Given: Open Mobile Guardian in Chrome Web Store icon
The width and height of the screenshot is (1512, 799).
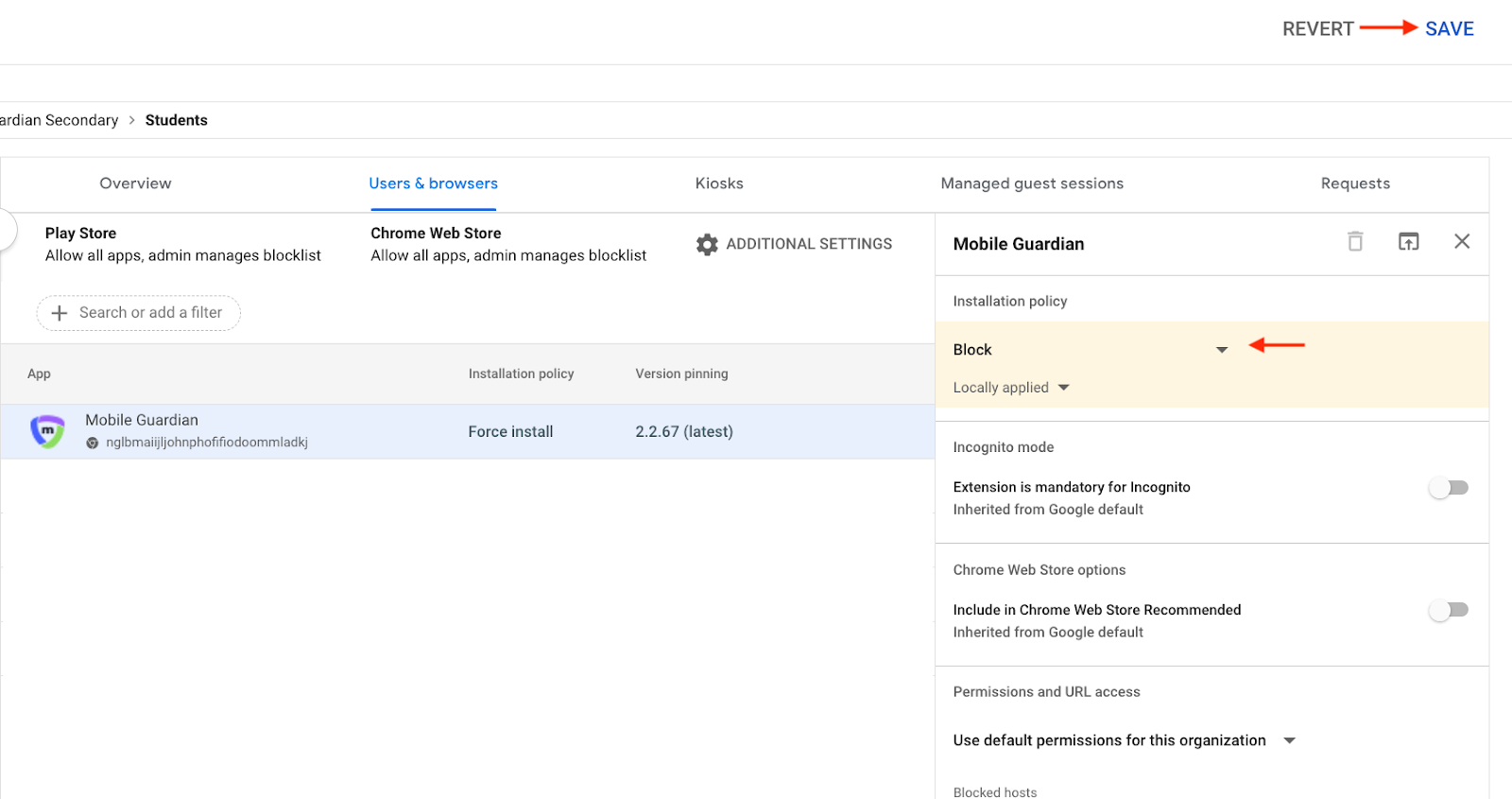Looking at the screenshot, I should click(1408, 241).
